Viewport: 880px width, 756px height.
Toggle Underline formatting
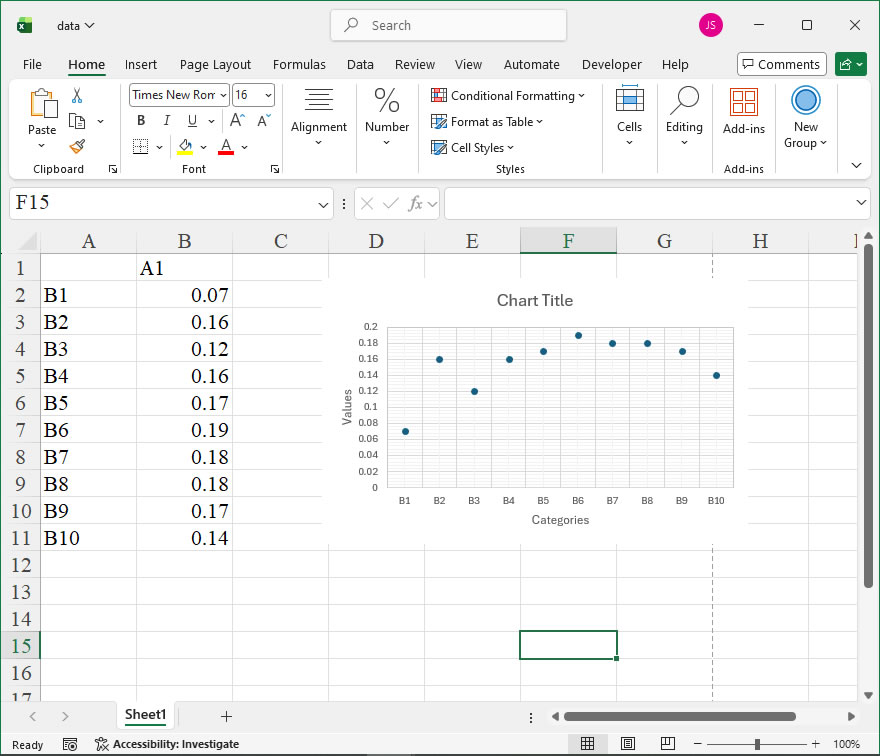pos(192,121)
